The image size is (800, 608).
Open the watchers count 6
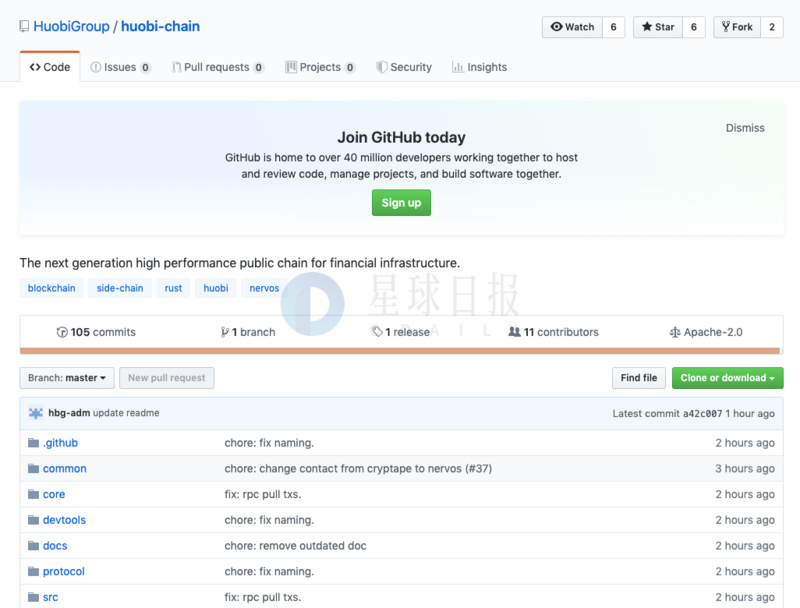pos(613,27)
